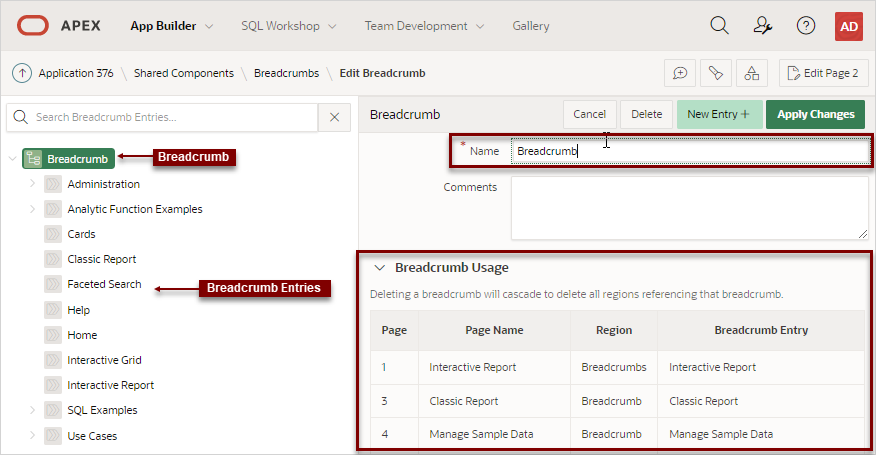Screen dimensions: 876x455
Task: Click the up arrow beside Application 376
Action: [22, 73]
